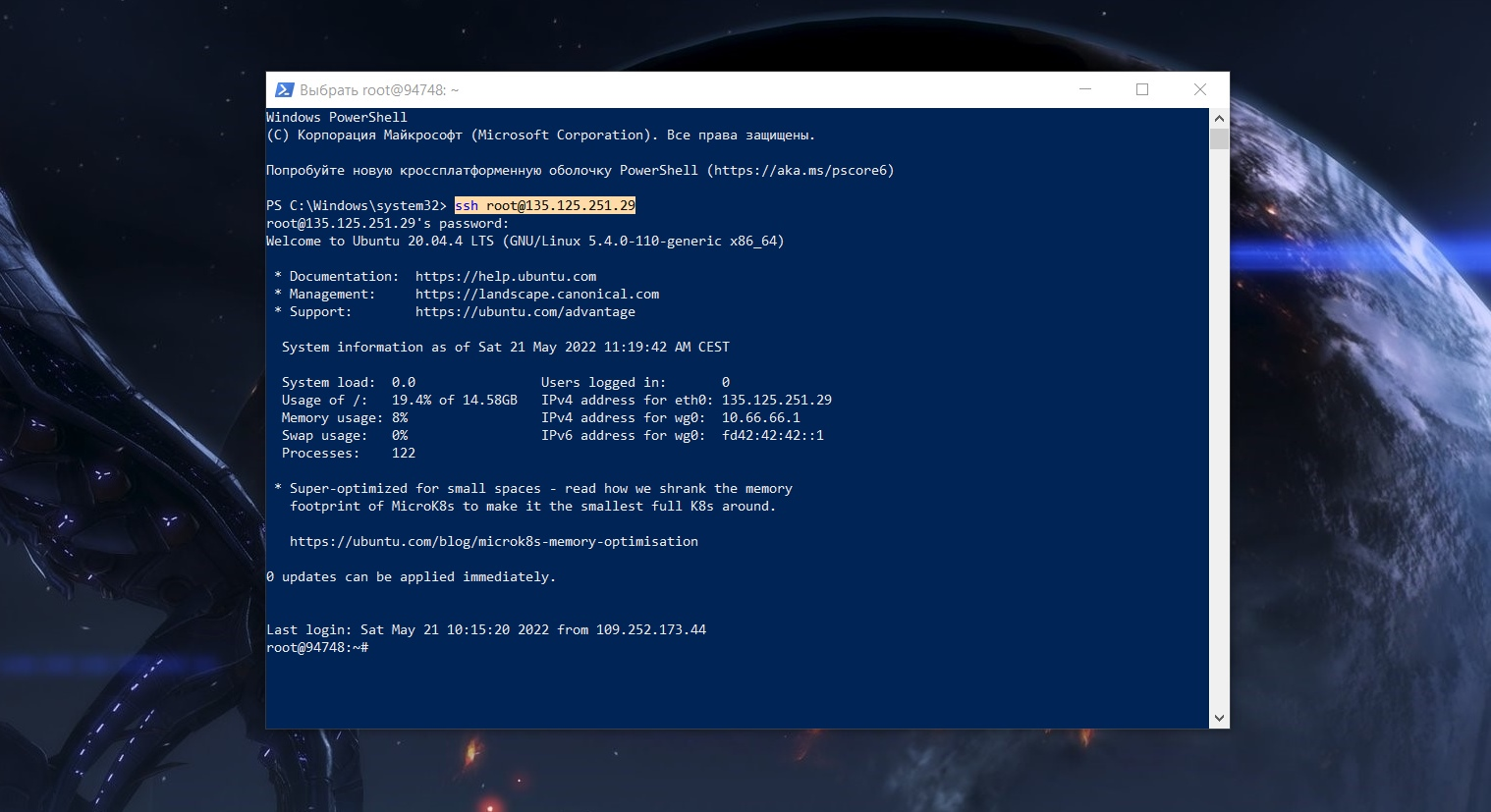Click the "Welcome to Ubuntu 20.04.4 LTS" line

pyautogui.click(x=525, y=241)
